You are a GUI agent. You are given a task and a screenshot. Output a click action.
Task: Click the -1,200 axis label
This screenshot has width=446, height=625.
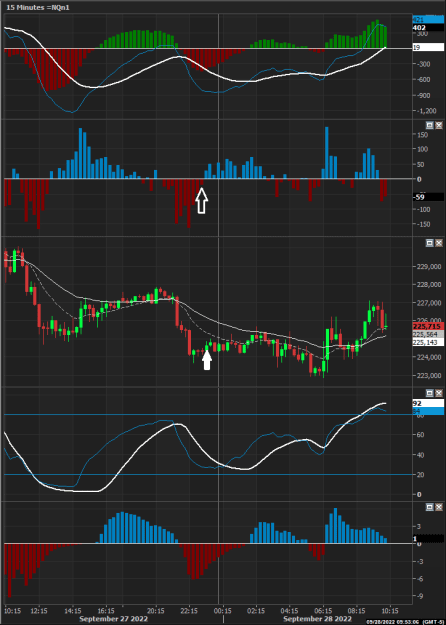click(425, 111)
